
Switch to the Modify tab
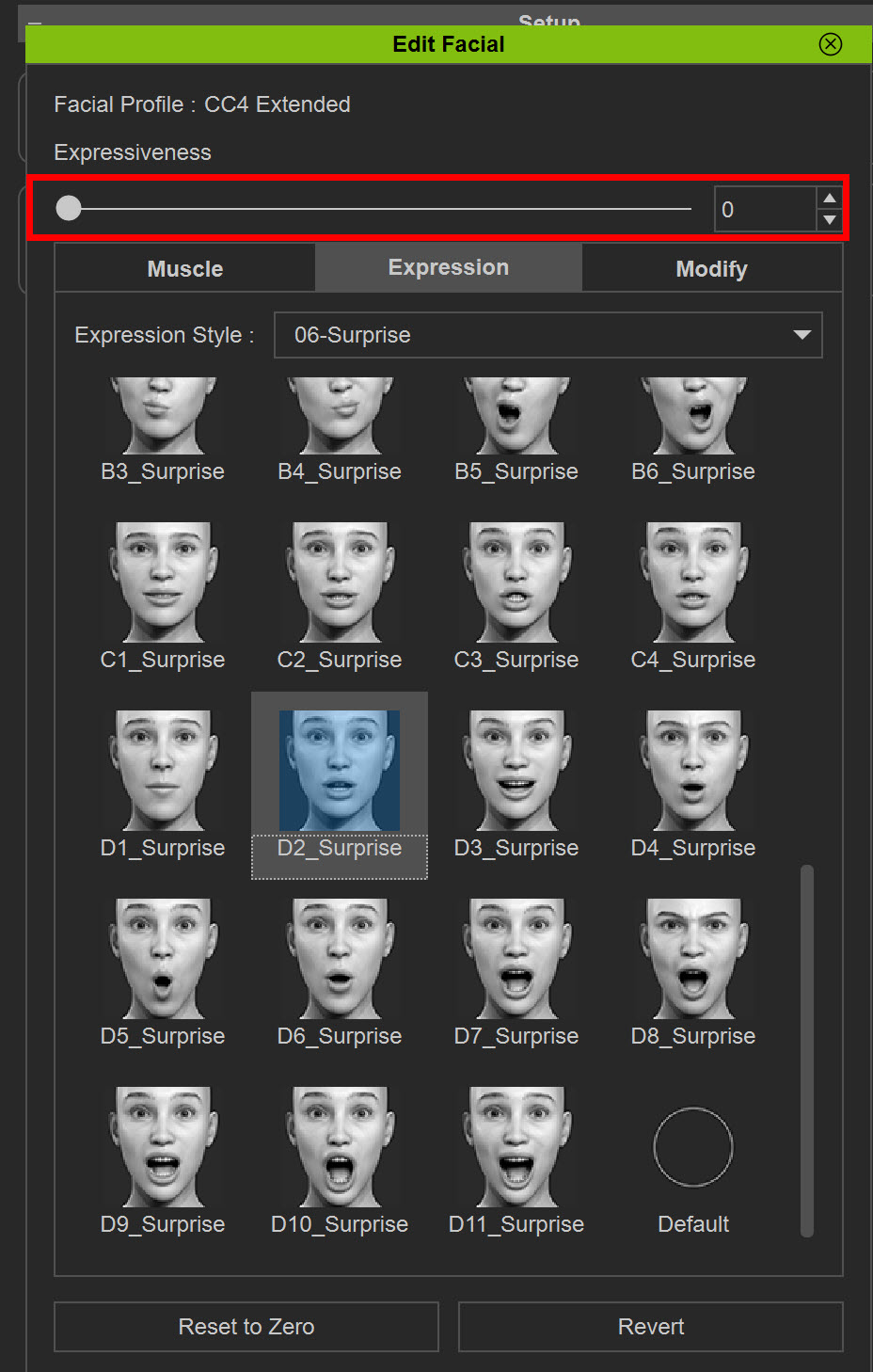coord(712,269)
